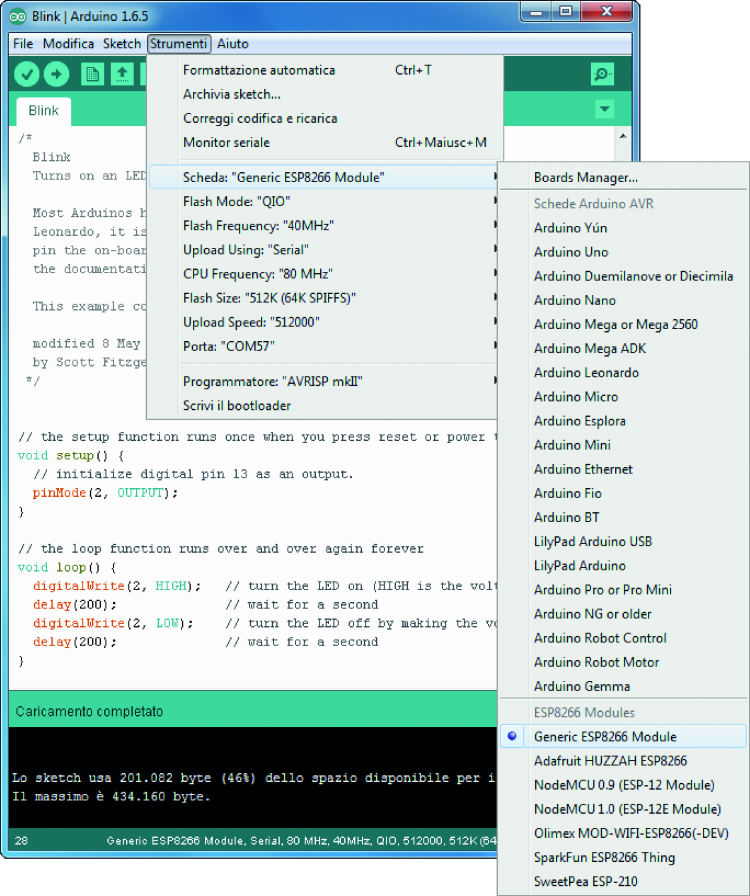Open the File menu
Image resolution: width=750 pixels, height=896 pixels.
[23, 43]
